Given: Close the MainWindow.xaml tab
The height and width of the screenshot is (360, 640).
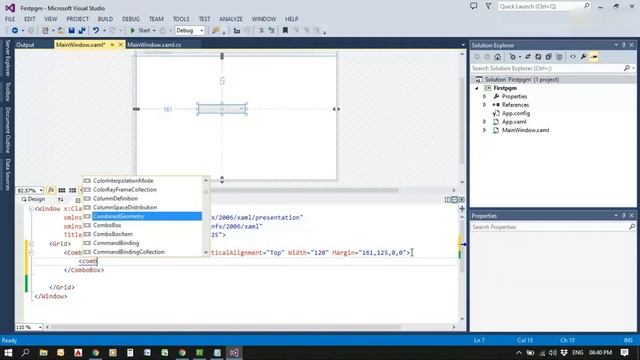Looking at the screenshot, I should (x=121, y=45).
